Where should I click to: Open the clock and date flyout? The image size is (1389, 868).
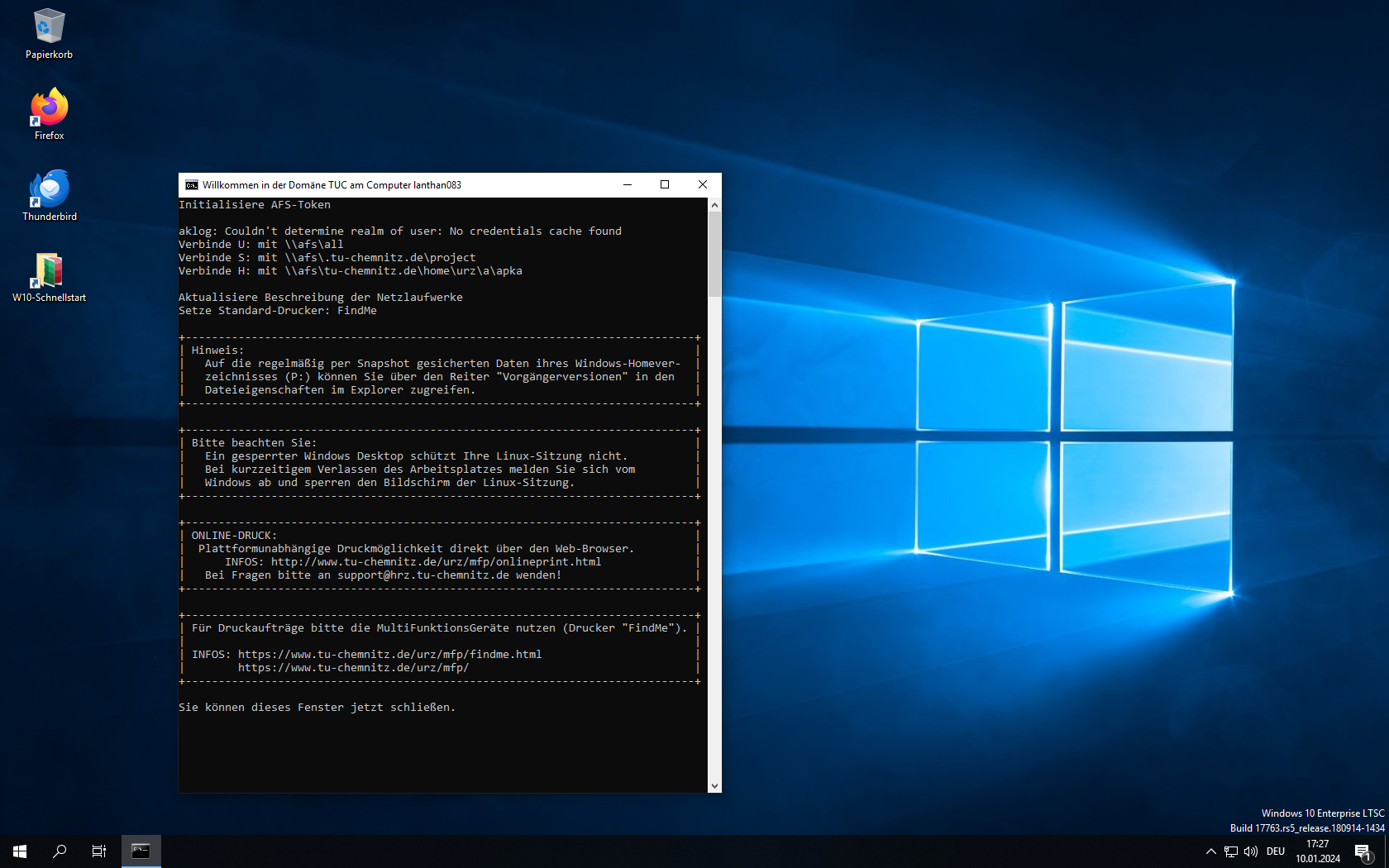coord(1318,851)
